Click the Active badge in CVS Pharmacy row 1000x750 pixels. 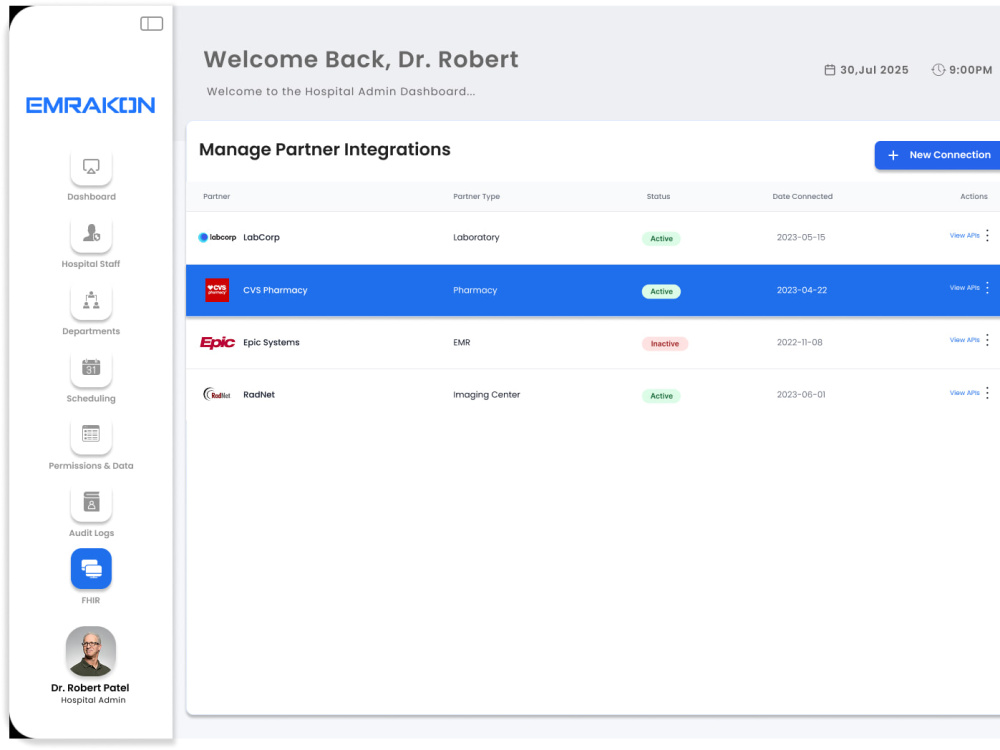(x=661, y=291)
